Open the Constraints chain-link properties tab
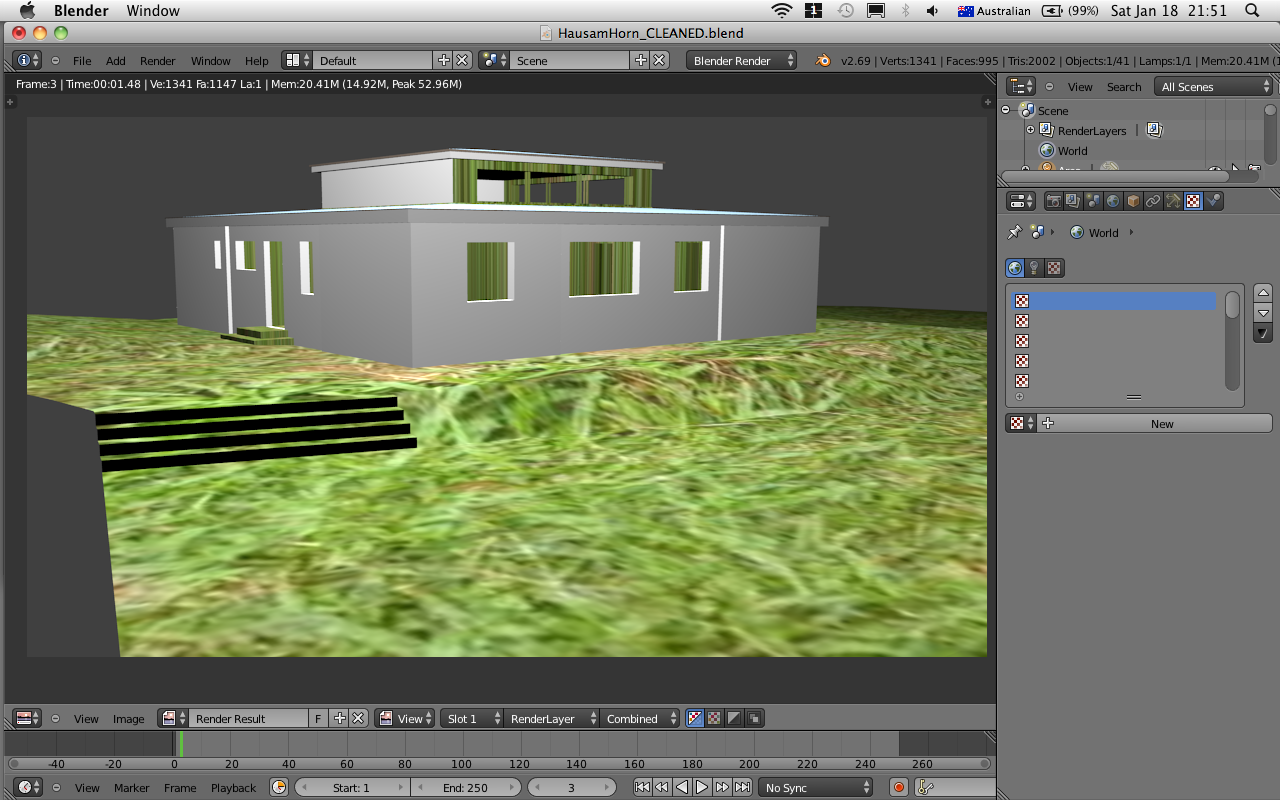The width and height of the screenshot is (1280, 800). coord(1153,201)
